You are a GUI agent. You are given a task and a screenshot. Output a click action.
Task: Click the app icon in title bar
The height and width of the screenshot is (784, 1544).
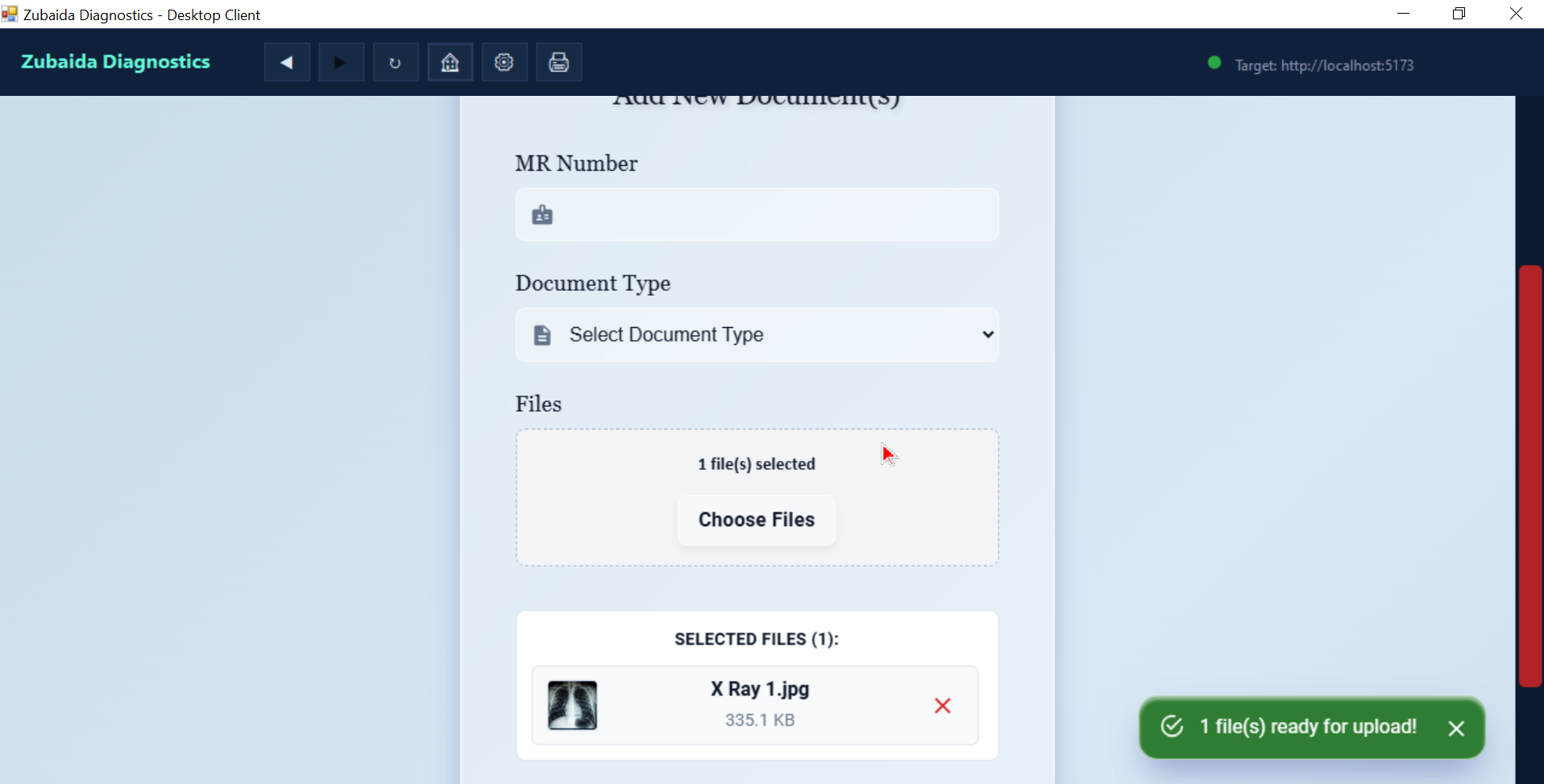[x=10, y=14]
